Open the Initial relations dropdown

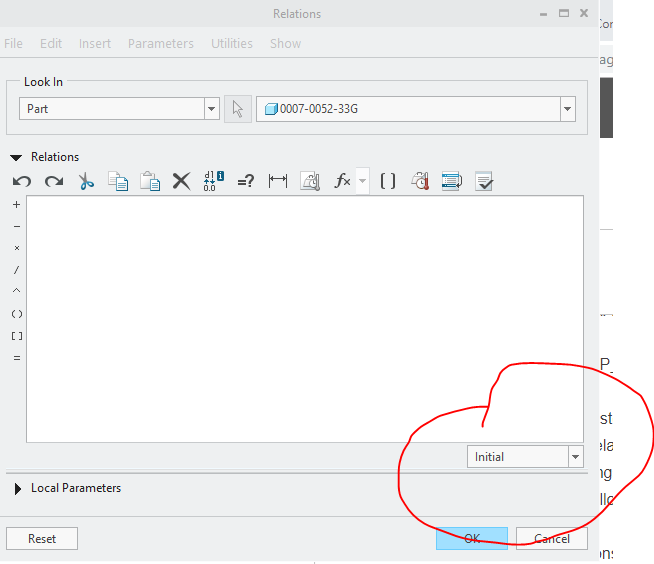pyautogui.click(x=575, y=457)
